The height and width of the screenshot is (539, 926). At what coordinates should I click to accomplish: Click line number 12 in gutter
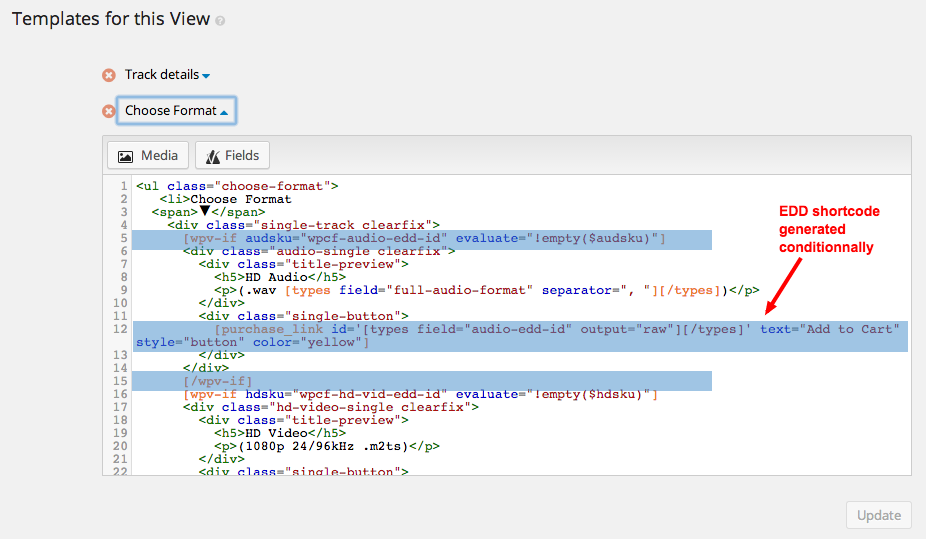coord(120,329)
